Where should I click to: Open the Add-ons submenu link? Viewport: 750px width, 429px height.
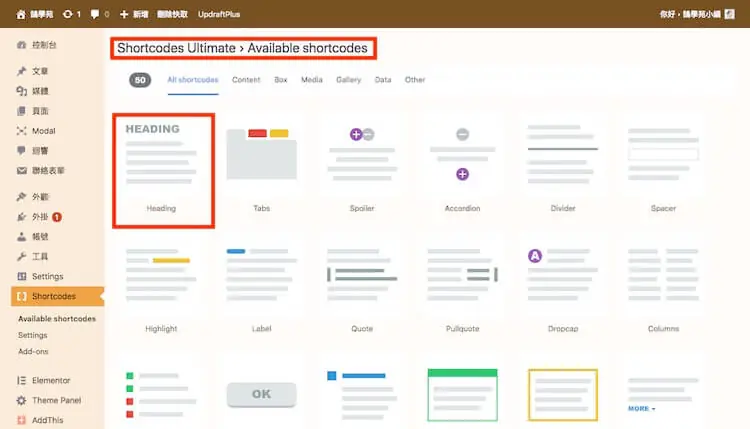pyautogui.click(x=33, y=352)
